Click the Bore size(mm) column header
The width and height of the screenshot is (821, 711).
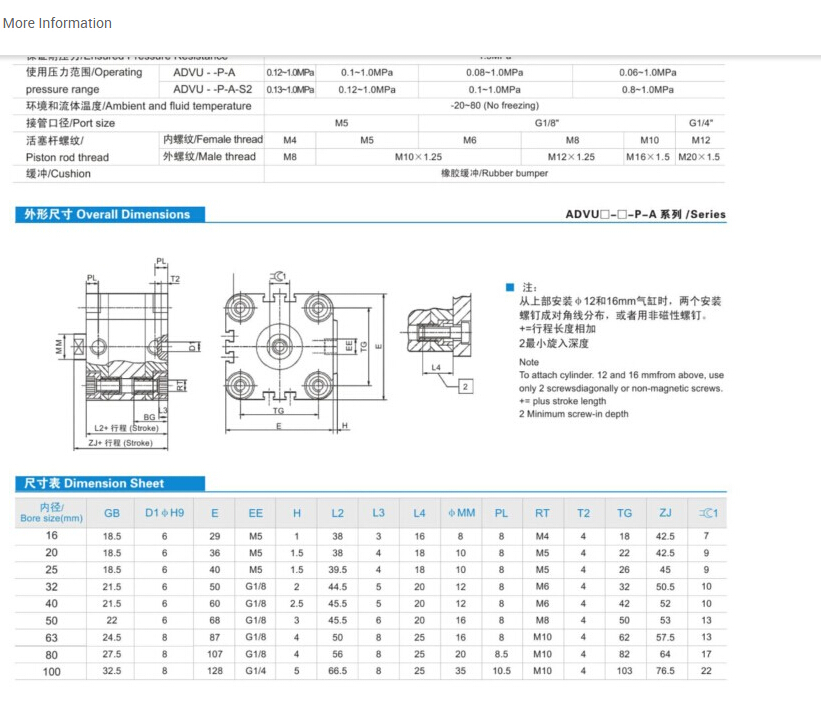click(51, 513)
